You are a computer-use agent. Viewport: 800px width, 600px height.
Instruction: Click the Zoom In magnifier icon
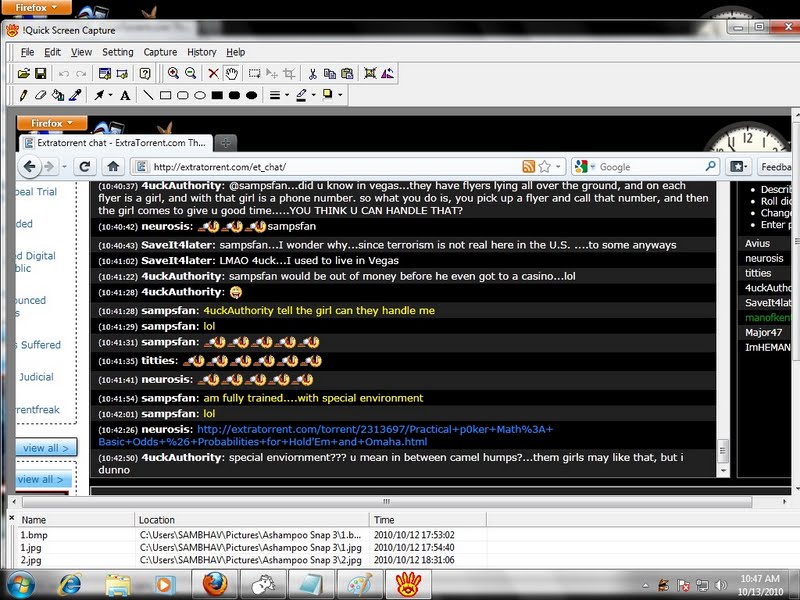click(173, 73)
